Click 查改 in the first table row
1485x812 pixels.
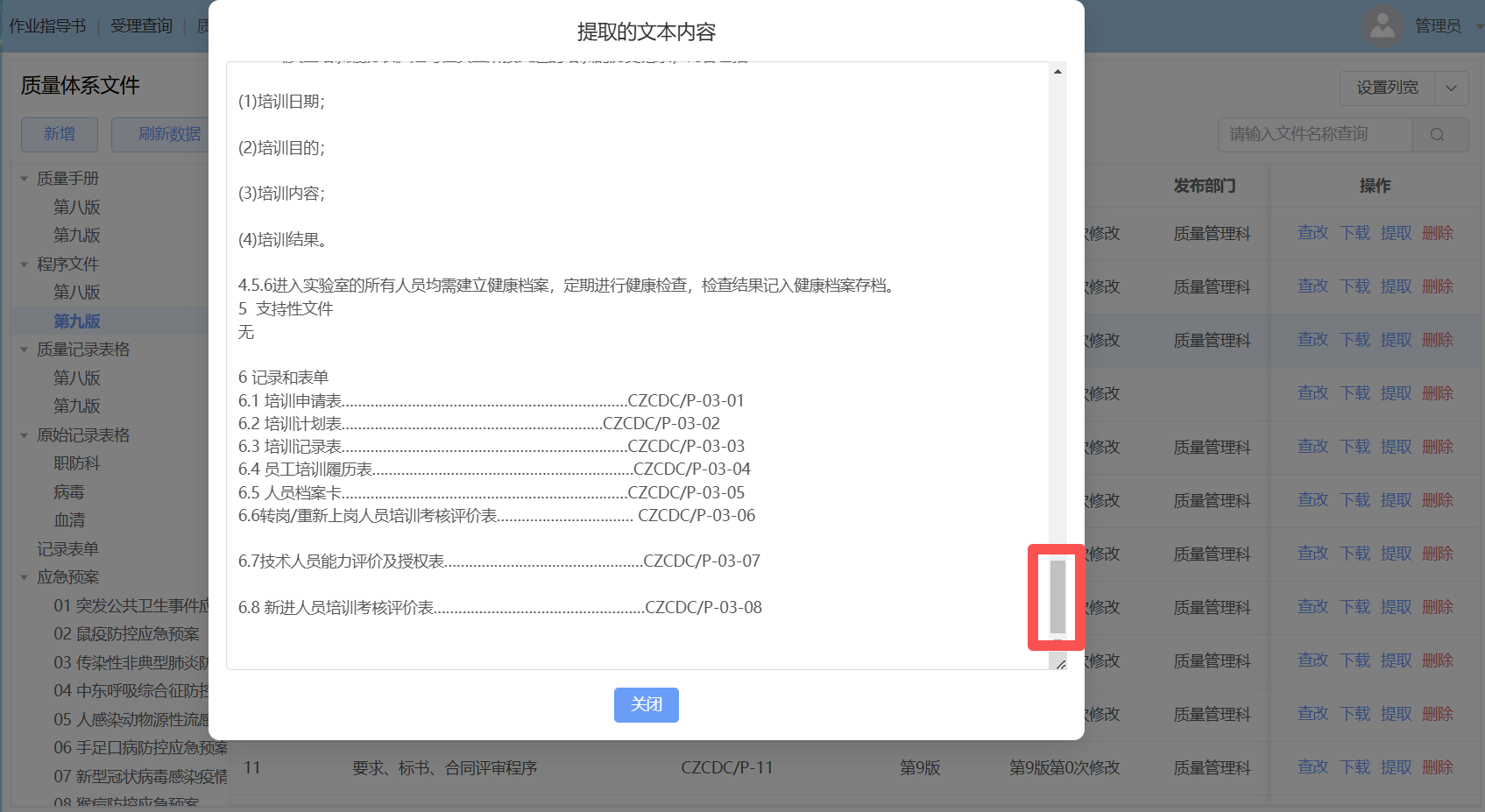coord(1312,233)
